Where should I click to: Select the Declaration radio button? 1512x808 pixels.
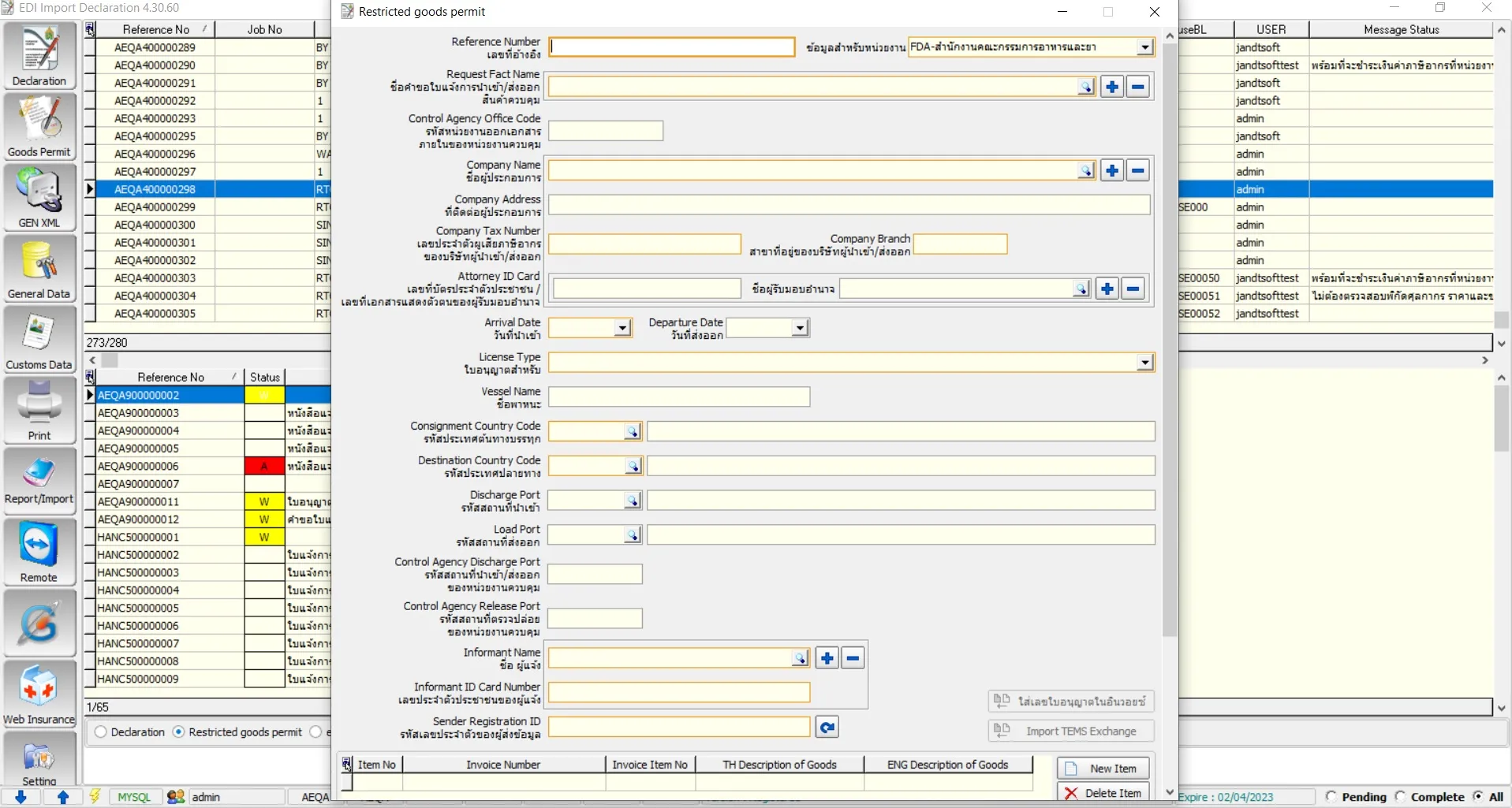101,732
